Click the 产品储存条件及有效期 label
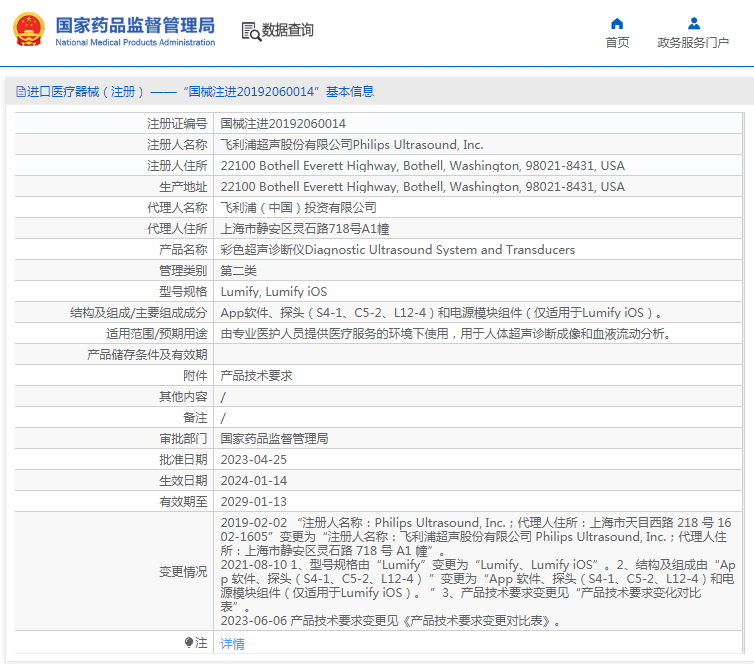 [147, 355]
